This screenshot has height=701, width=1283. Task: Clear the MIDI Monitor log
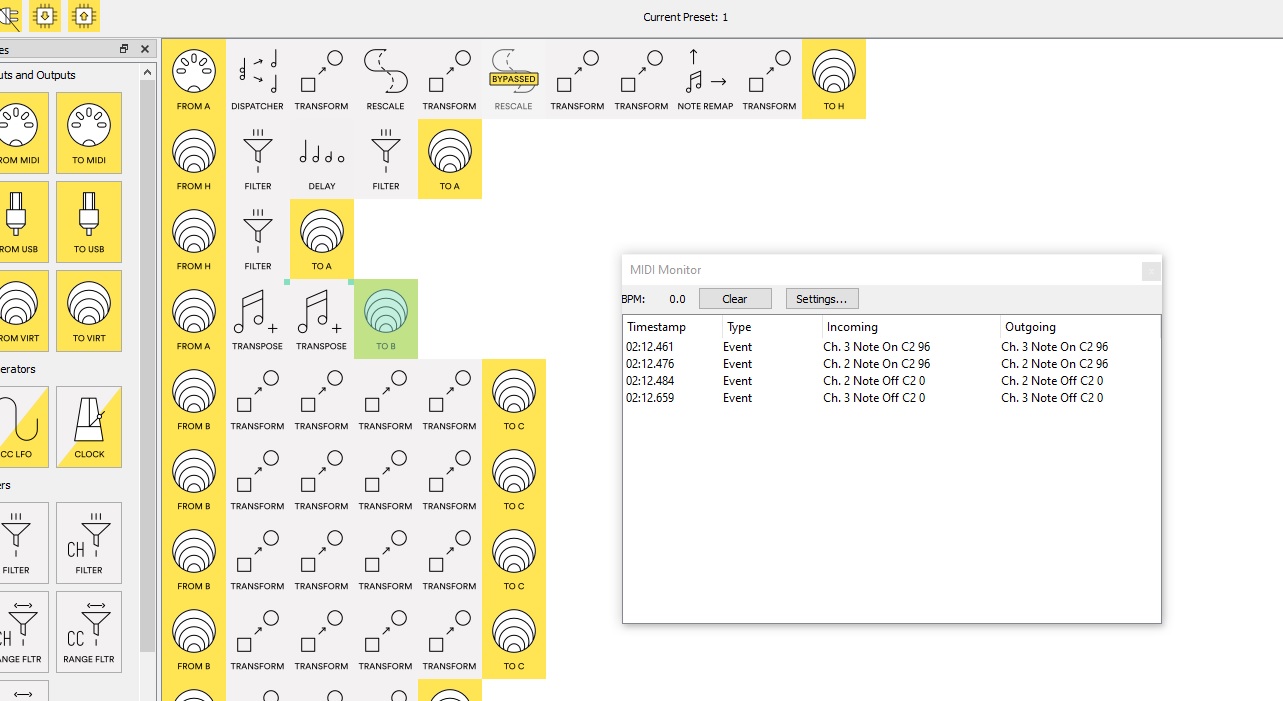click(735, 299)
